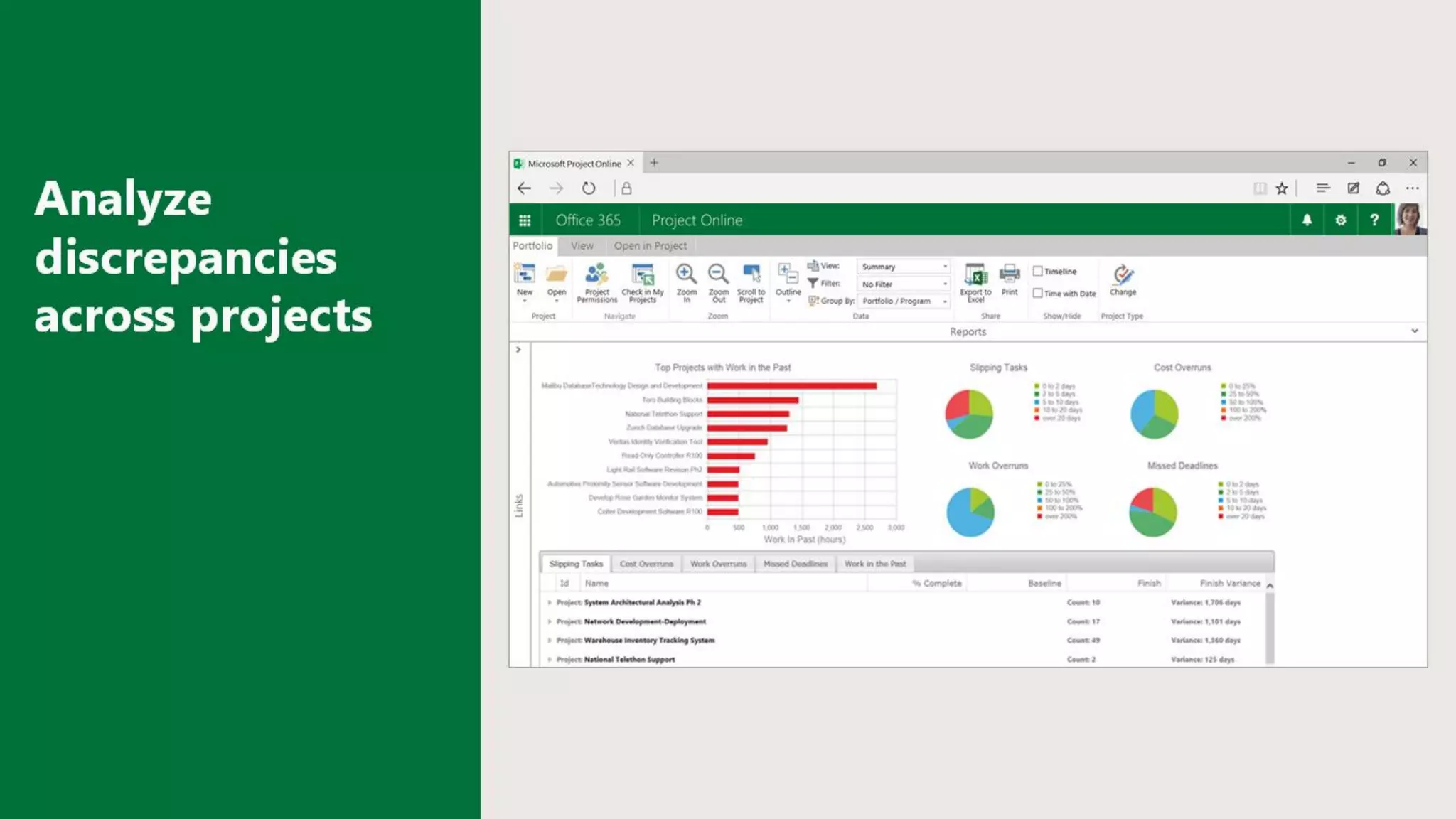Click the Office 365 header link

(x=588, y=220)
